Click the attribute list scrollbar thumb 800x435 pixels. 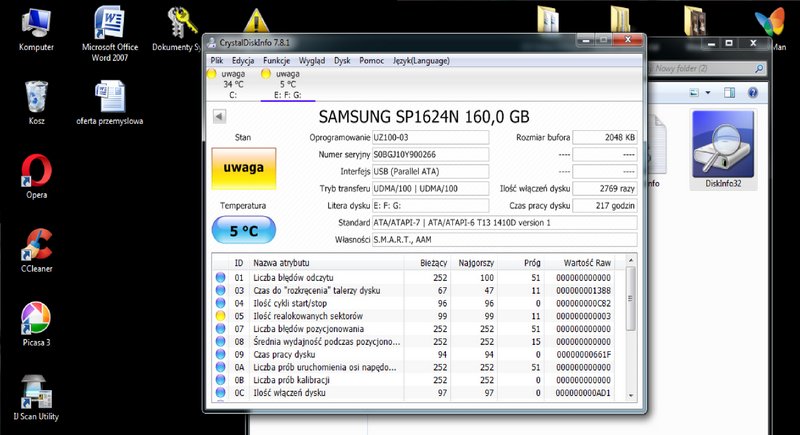[631, 299]
